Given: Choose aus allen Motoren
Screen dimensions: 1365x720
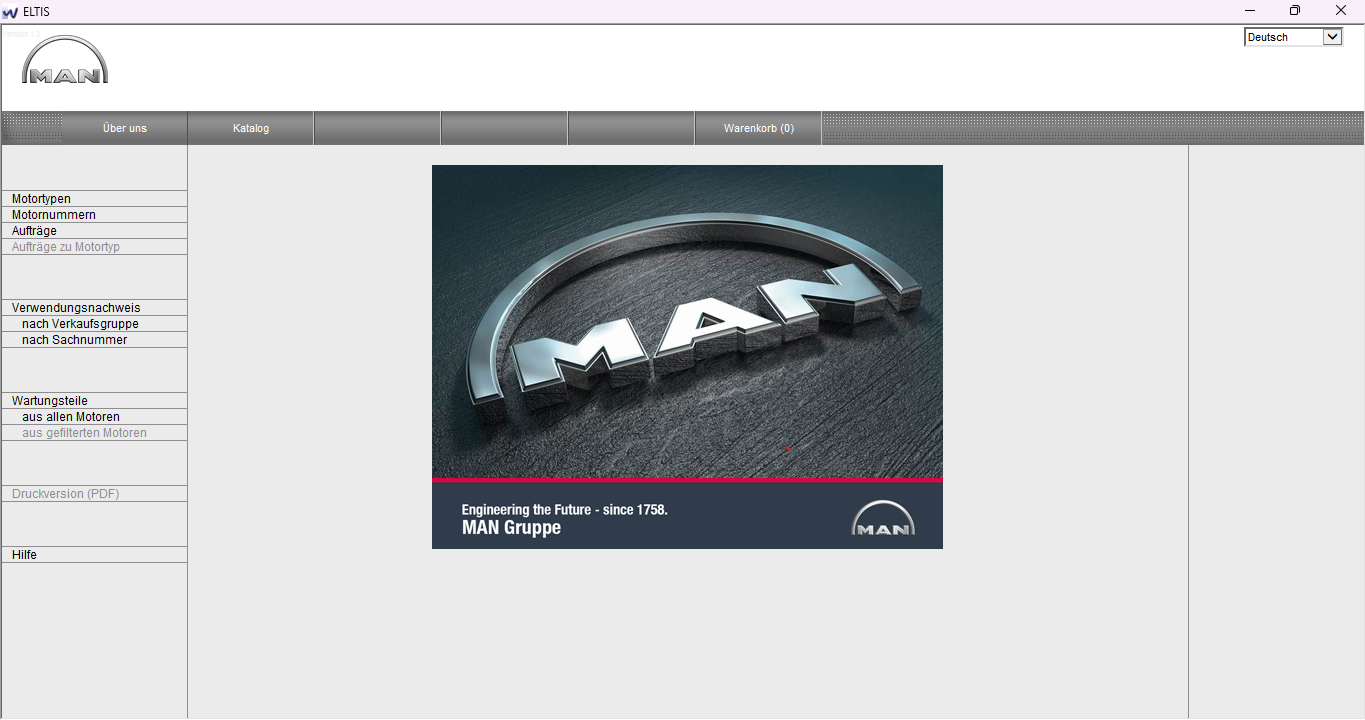Looking at the screenshot, I should click(94, 417).
